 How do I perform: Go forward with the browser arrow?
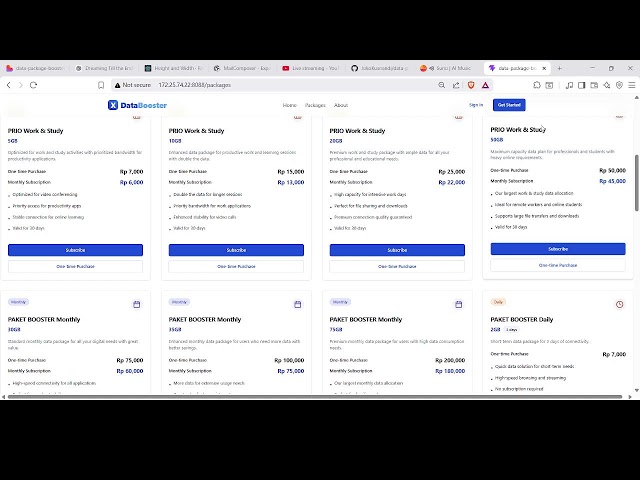tap(21, 85)
